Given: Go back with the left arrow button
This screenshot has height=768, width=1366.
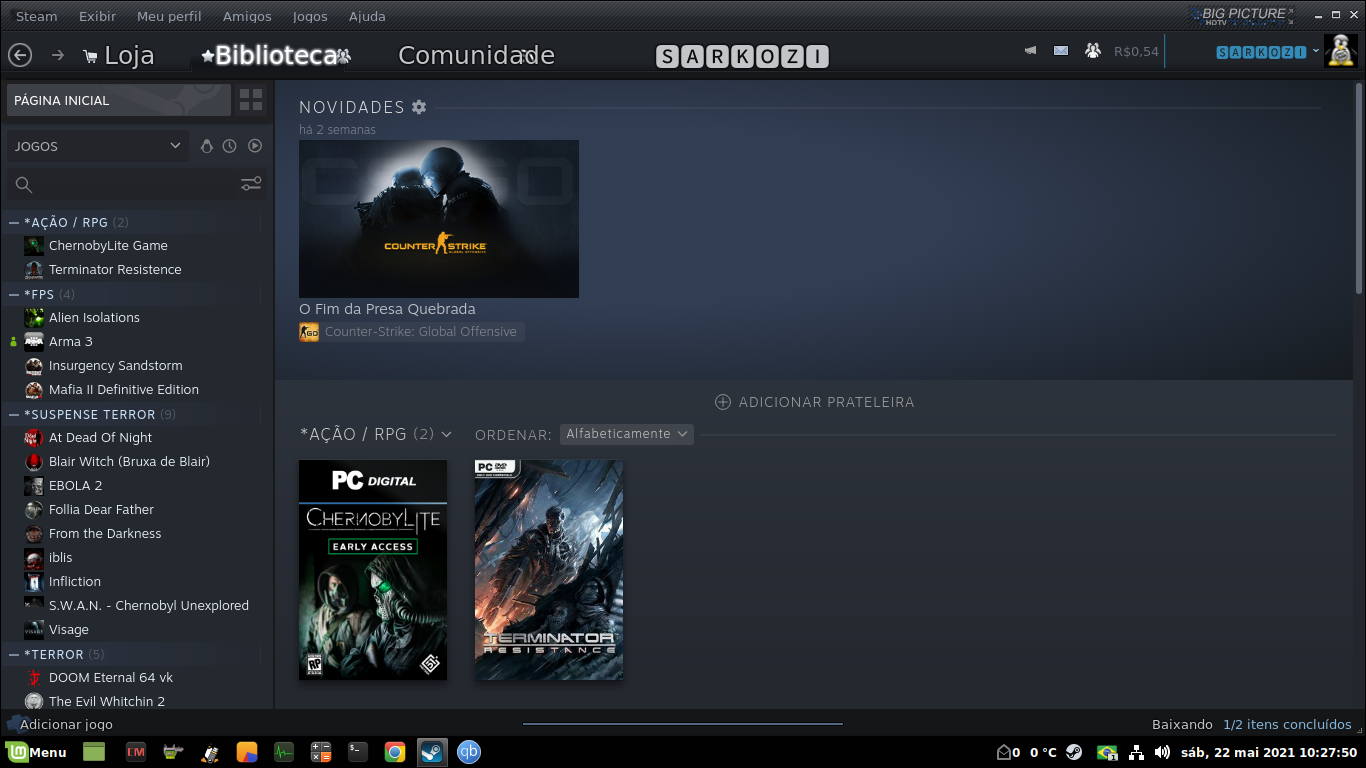Looking at the screenshot, I should [20, 55].
